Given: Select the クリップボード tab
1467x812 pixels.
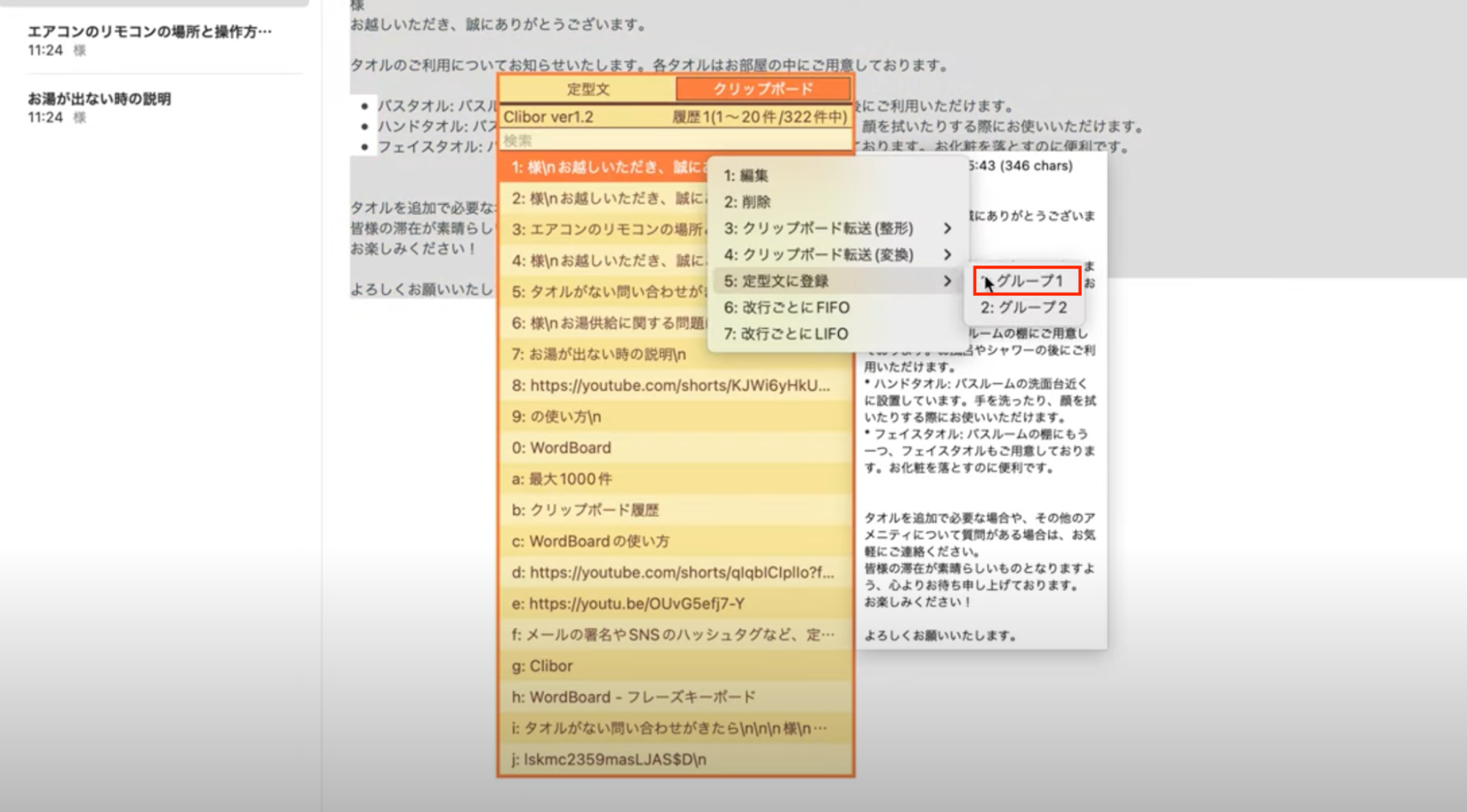Looking at the screenshot, I should [x=762, y=89].
